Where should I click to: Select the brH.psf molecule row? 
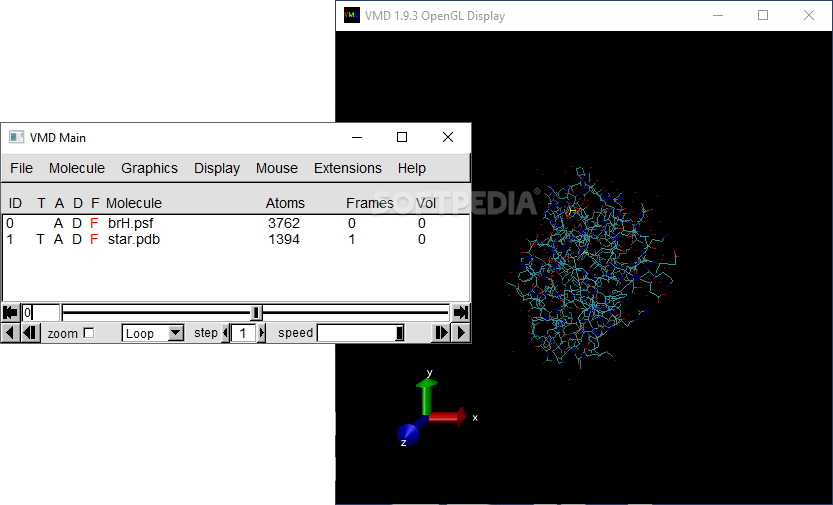pyautogui.click(x=236, y=223)
